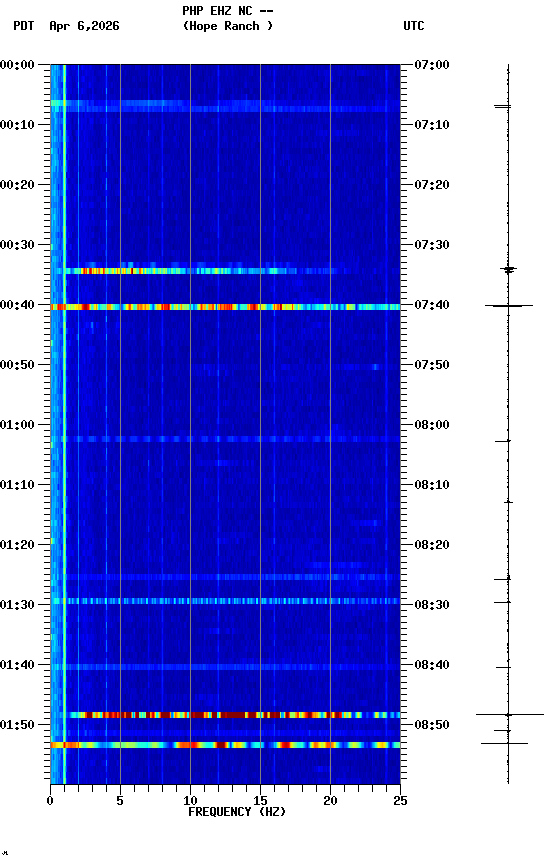
Task: Click the Hope Ranch station name
Action: pos(228,26)
